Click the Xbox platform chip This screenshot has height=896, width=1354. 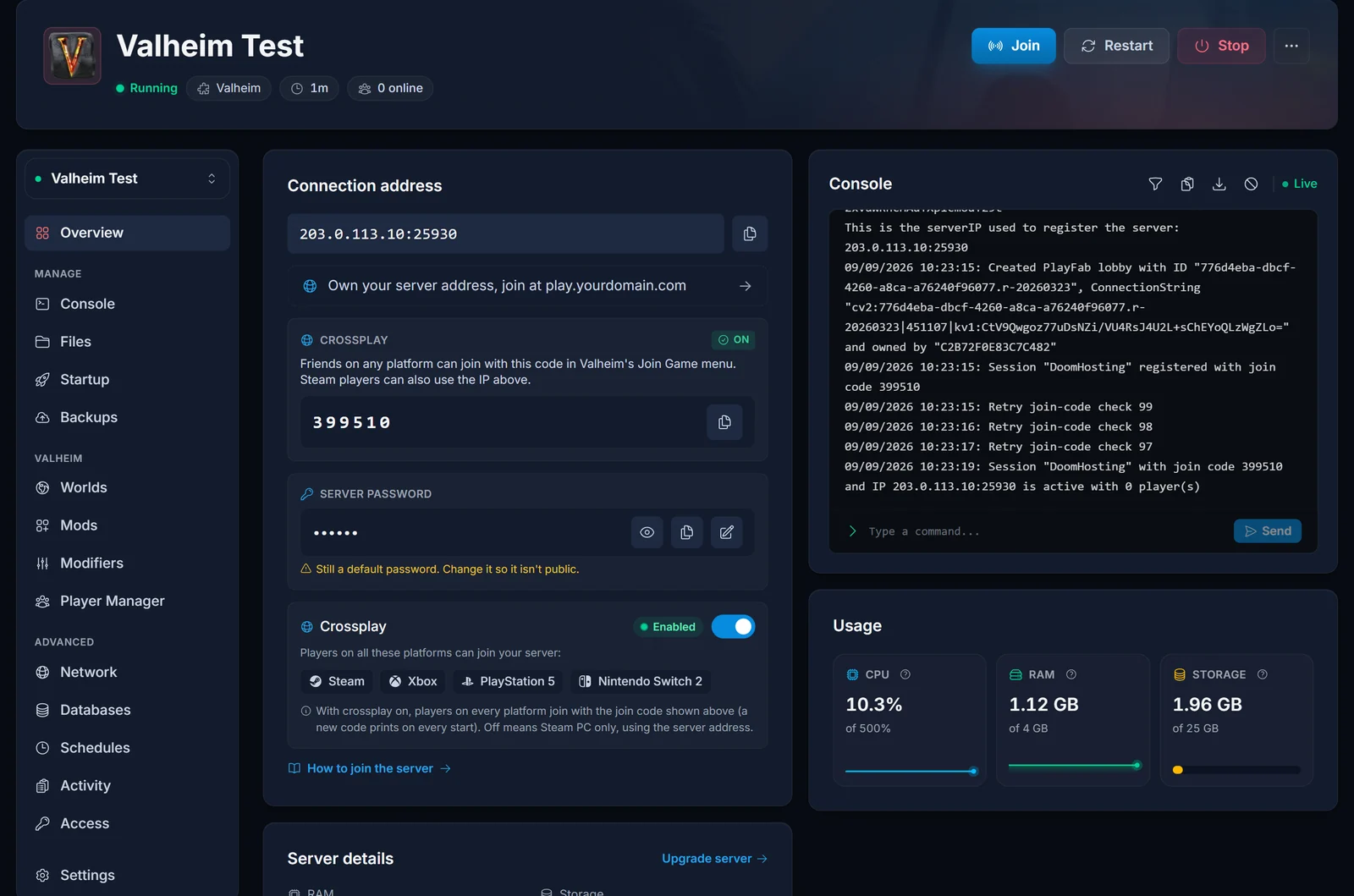413,681
